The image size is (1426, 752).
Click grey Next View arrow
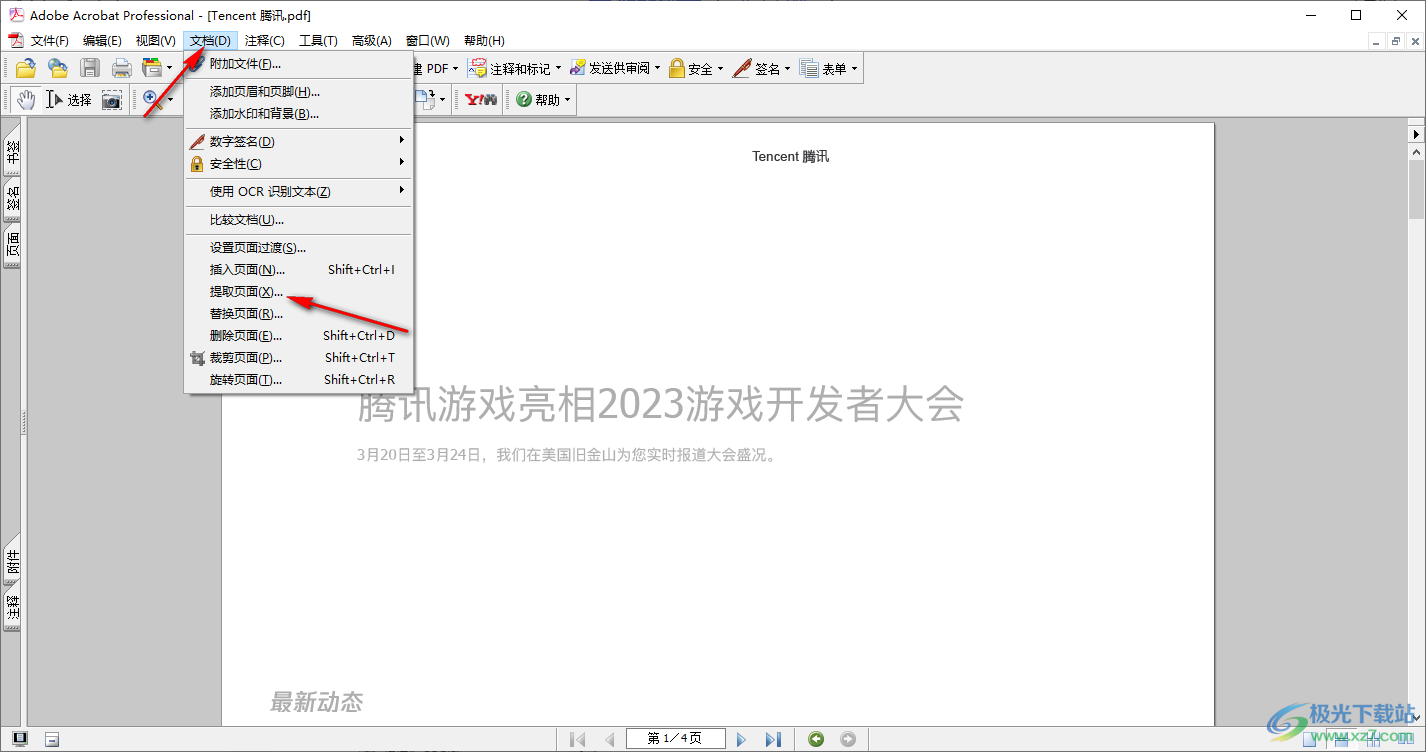[x=848, y=739]
